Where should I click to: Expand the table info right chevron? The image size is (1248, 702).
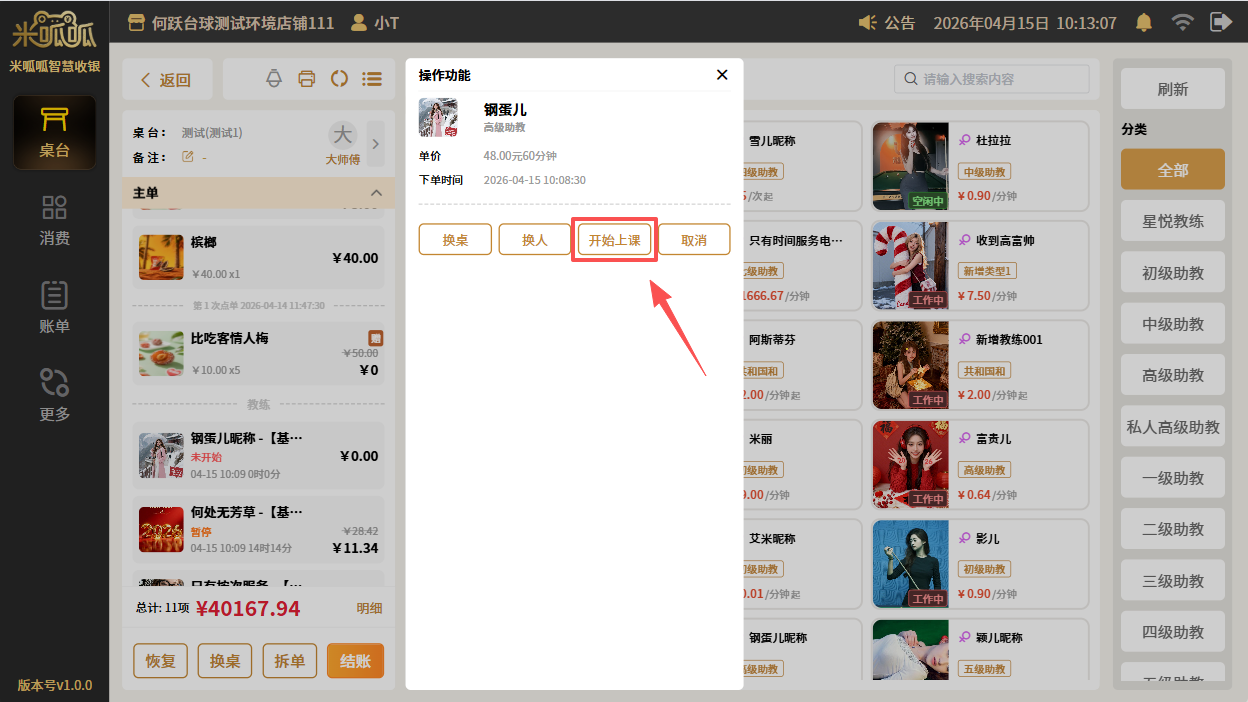tap(376, 144)
